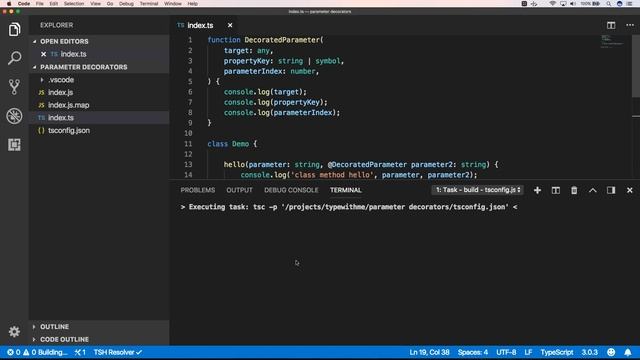Move the panel to the right side
This screenshot has height=360, width=640.
[x=611, y=190]
